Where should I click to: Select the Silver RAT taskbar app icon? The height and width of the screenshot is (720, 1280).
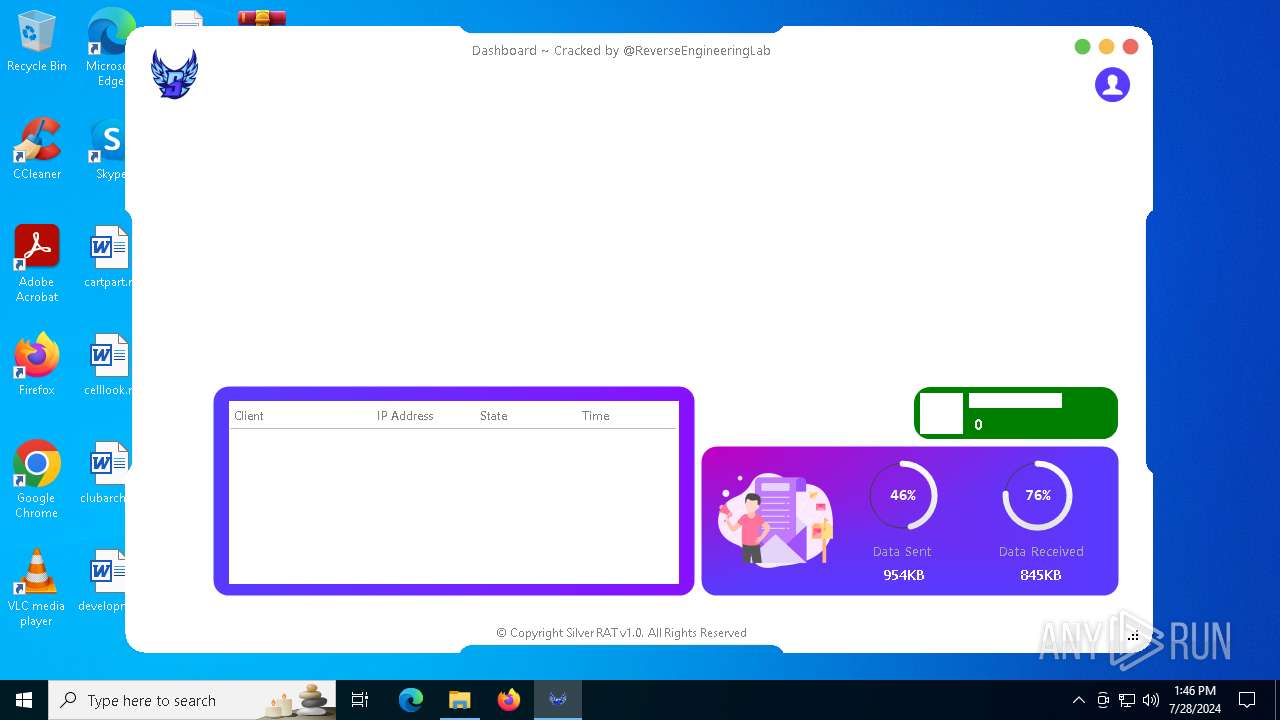tap(557, 700)
